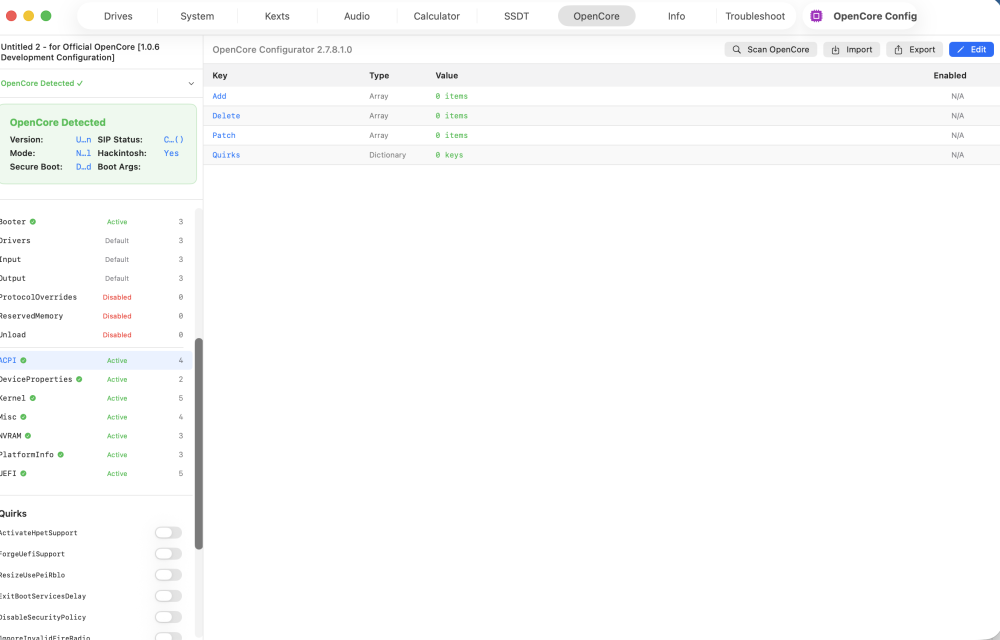Click the sidebar vertical scrollbar

coord(199,444)
